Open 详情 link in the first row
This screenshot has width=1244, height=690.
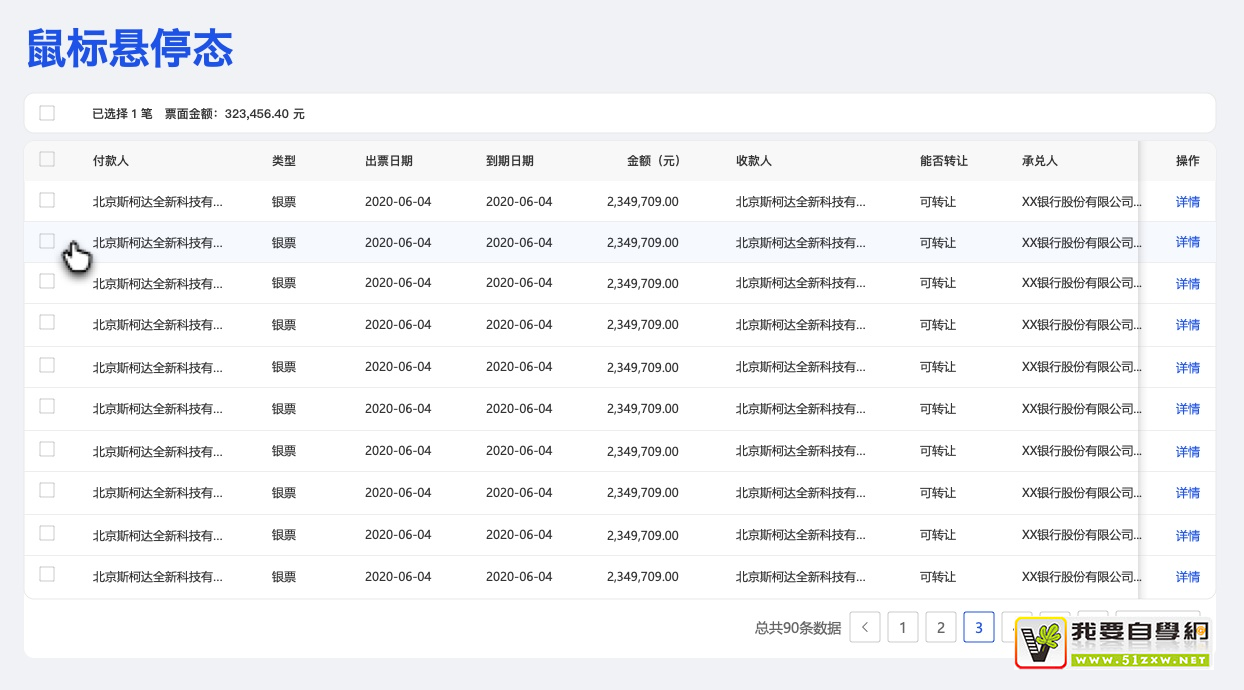click(1187, 201)
